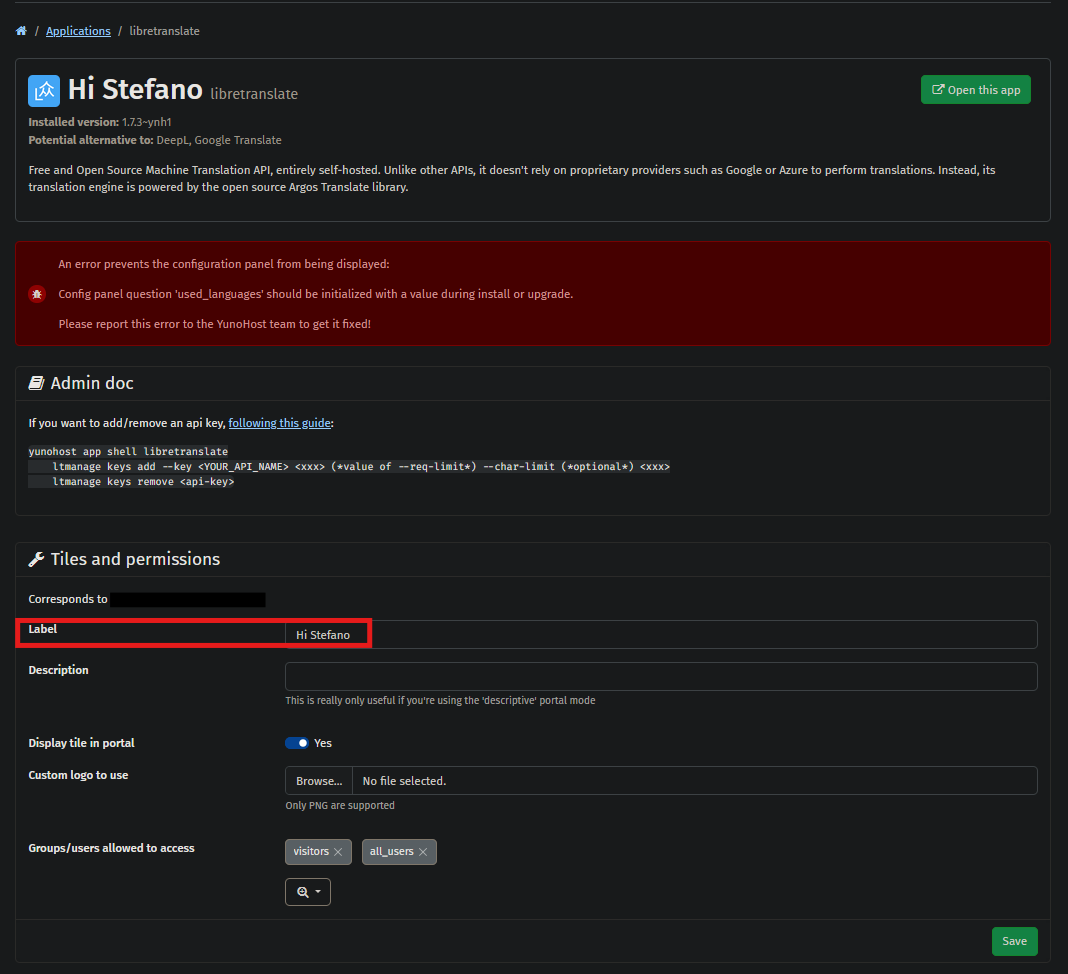This screenshot has width=1068, height=974.
Task: Focus the Label field containing 'Hi Stefano'
Action: coord(660,635)
